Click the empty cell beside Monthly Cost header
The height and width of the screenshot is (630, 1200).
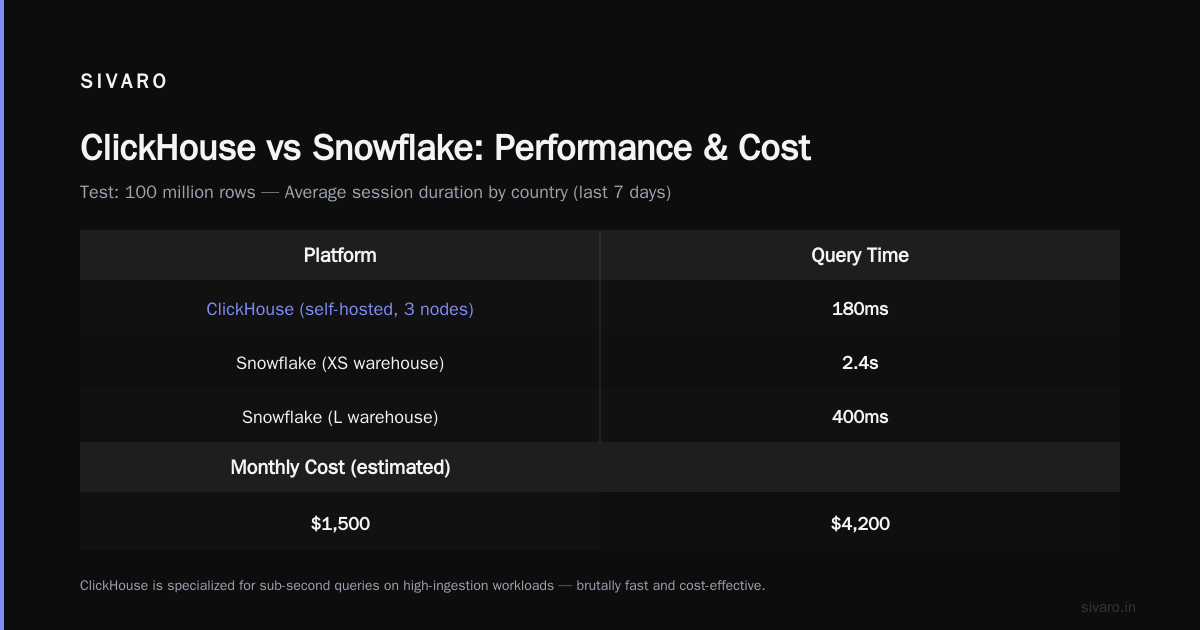tap(860, 467)
